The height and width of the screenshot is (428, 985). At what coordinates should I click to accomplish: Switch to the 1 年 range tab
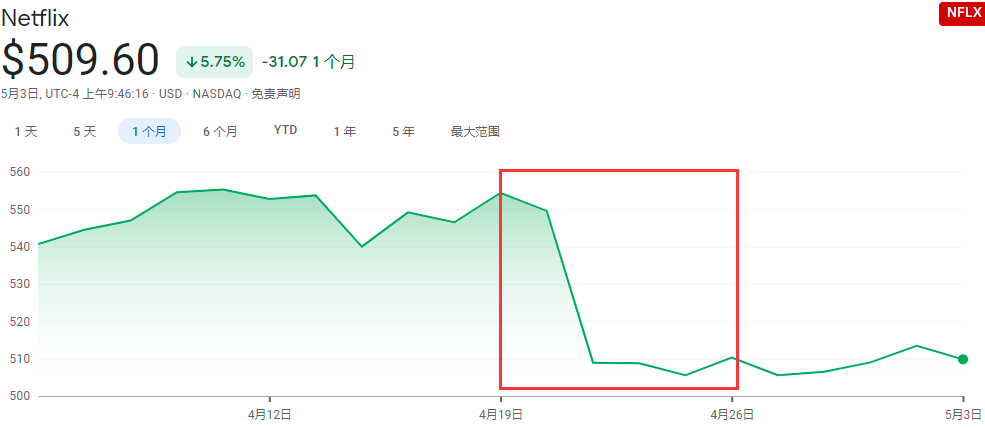point(345,131)
